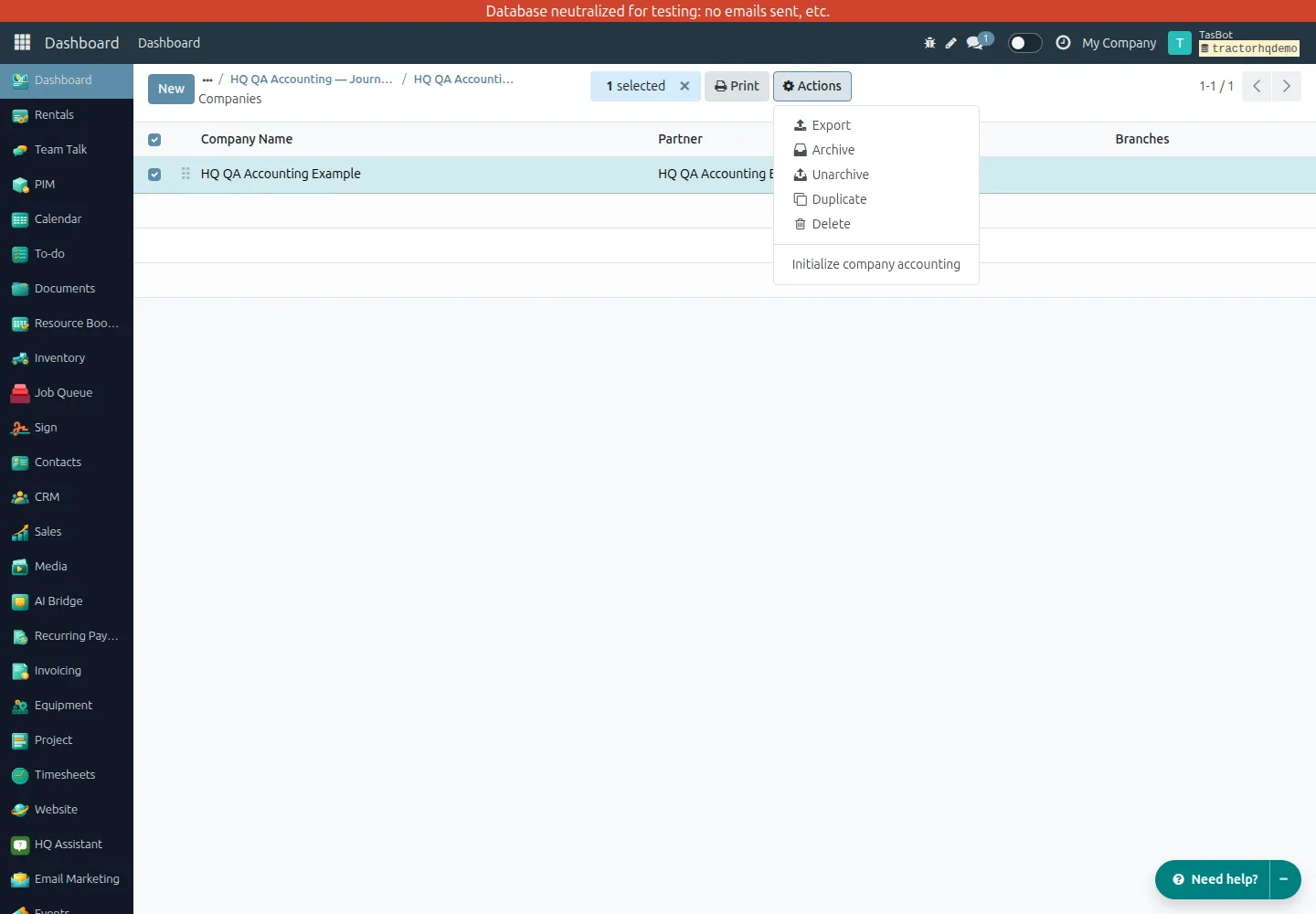This screenshot has width=1316, height=914.
Task: Click the drag handle of HQ QA Accounting Example row
Action: [x=186, y=174]
